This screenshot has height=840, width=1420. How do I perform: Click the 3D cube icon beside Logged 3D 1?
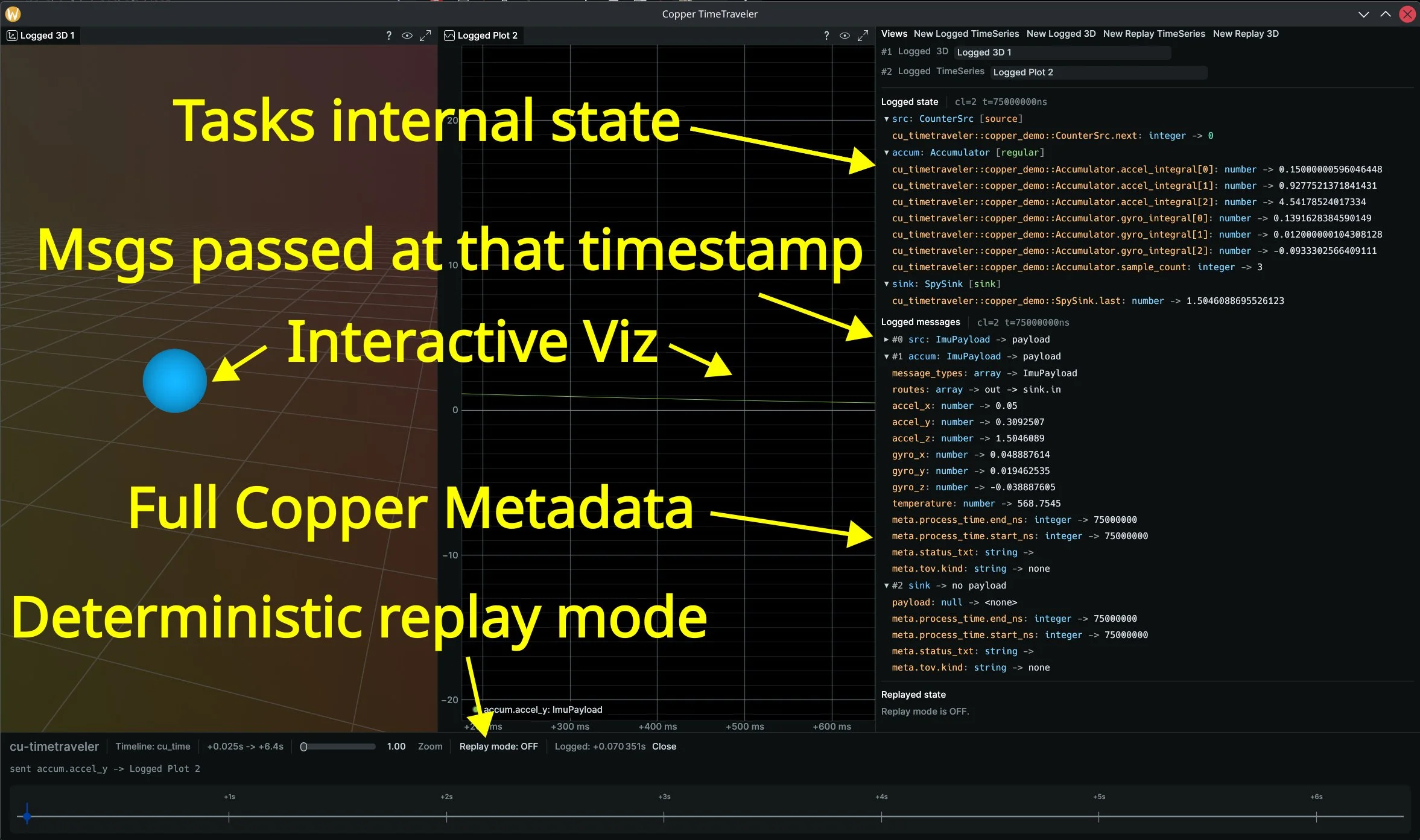tap(13, 36)
